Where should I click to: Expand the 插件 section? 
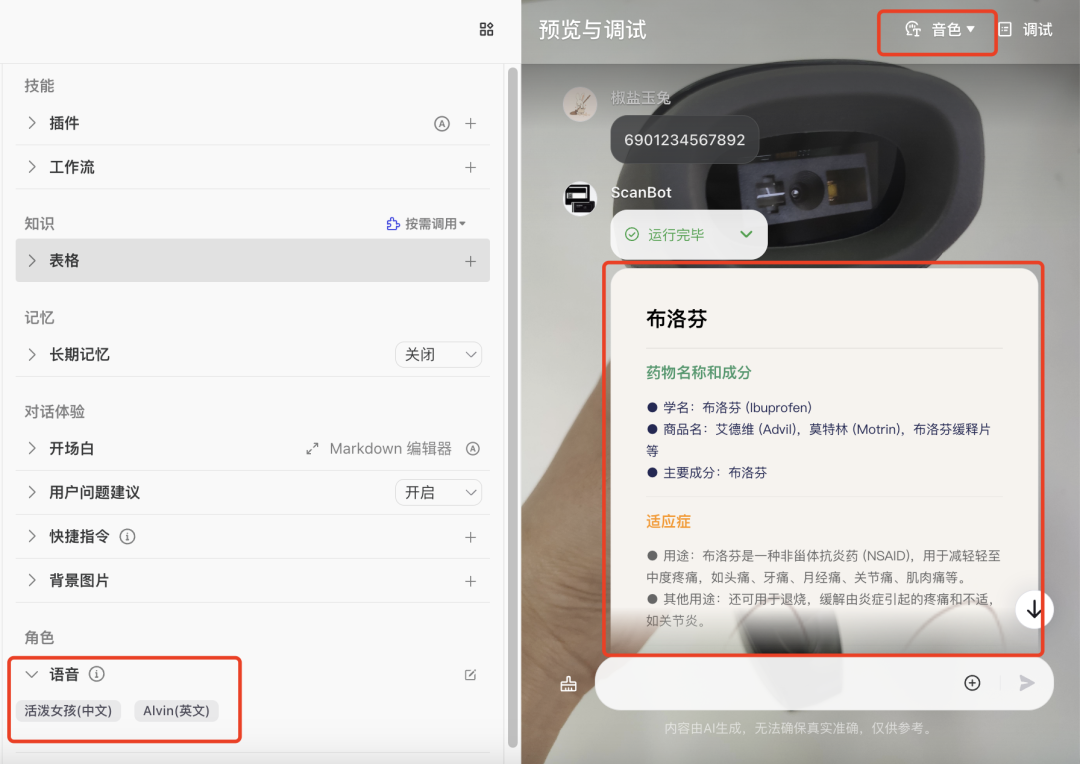coord(32,123)
